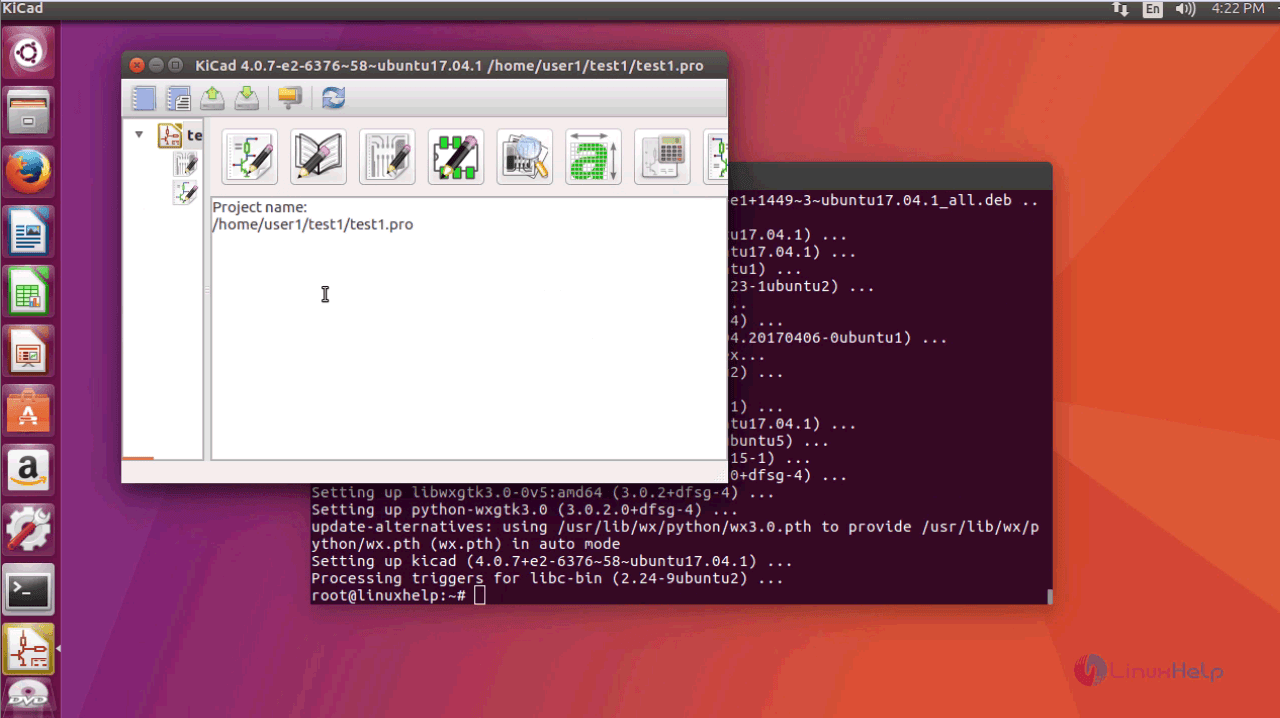
Task: Click the terminal prompt 'root@linuxhelp:~#' line
Action: click(x=388, y=595)
